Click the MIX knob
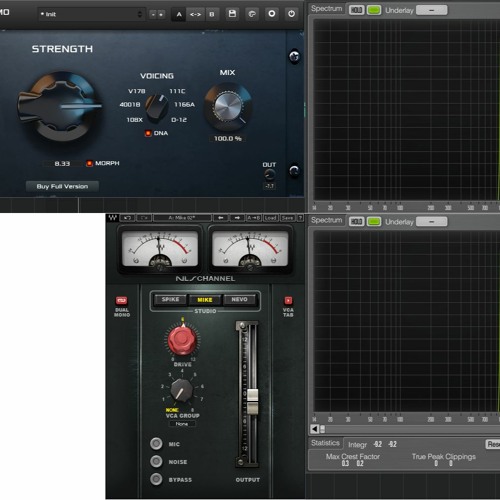500x500 pixels. tap(228, 107)
